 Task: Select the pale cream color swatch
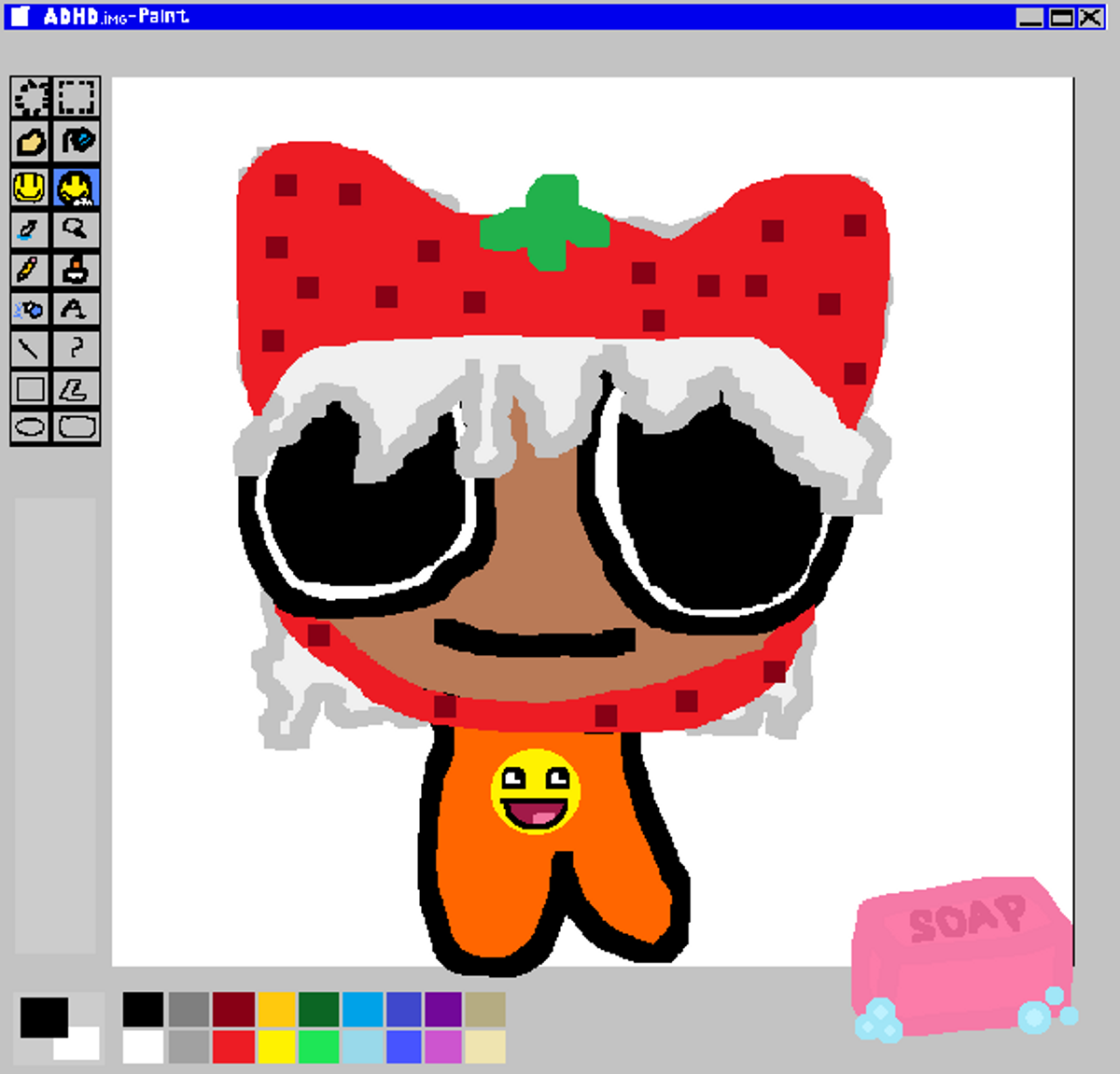485,1046
